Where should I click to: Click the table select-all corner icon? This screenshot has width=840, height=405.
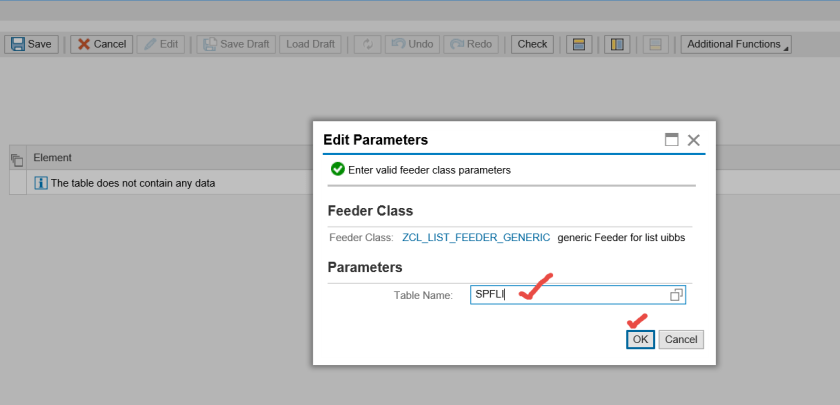pyautogui.click(x=17, y=158)
